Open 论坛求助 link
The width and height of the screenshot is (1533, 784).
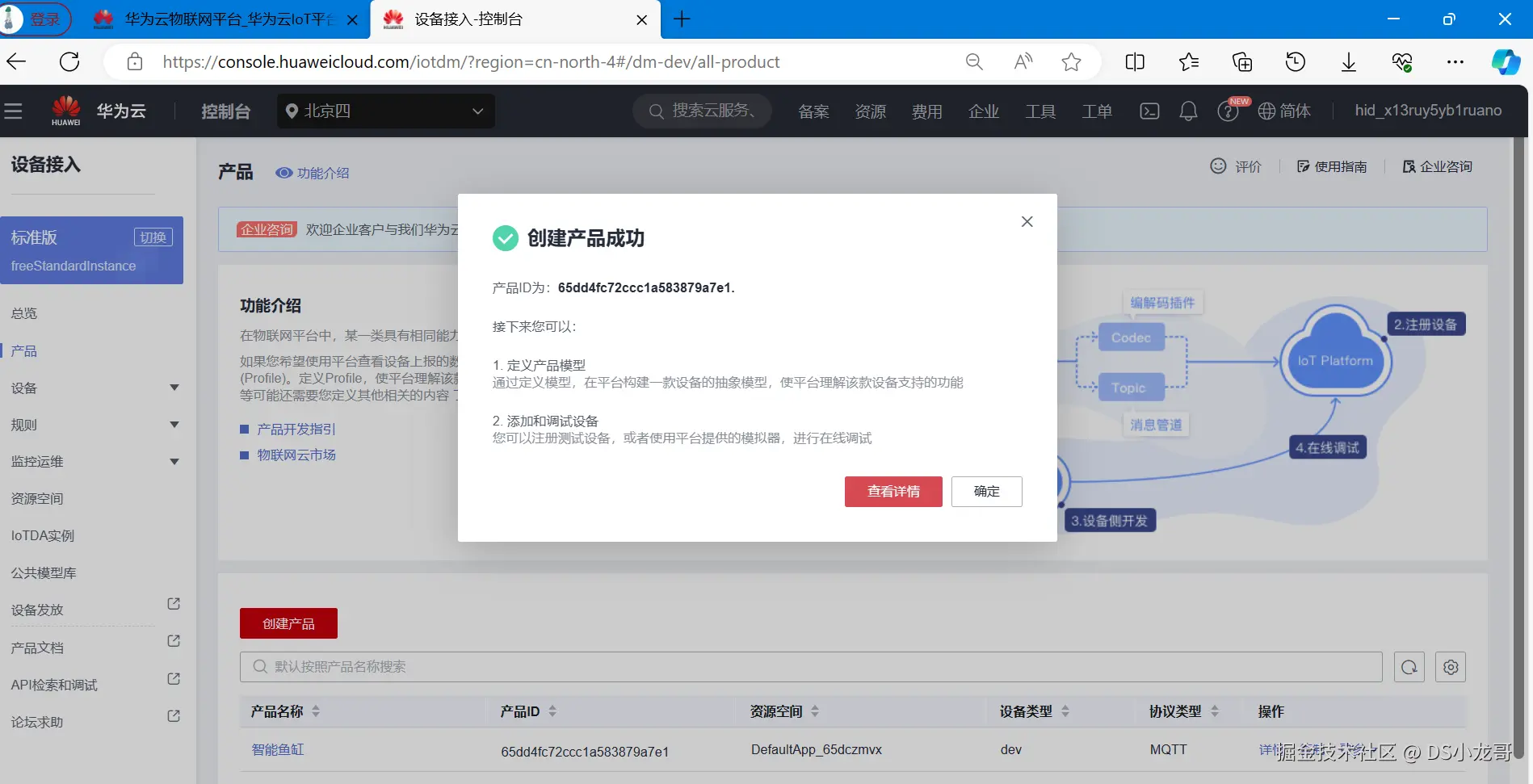(x=37, y=723)
